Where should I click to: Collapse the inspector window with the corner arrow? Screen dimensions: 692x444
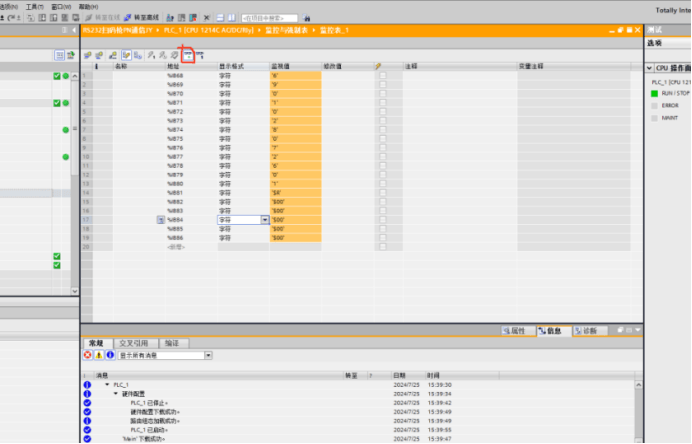click(638, 330)
